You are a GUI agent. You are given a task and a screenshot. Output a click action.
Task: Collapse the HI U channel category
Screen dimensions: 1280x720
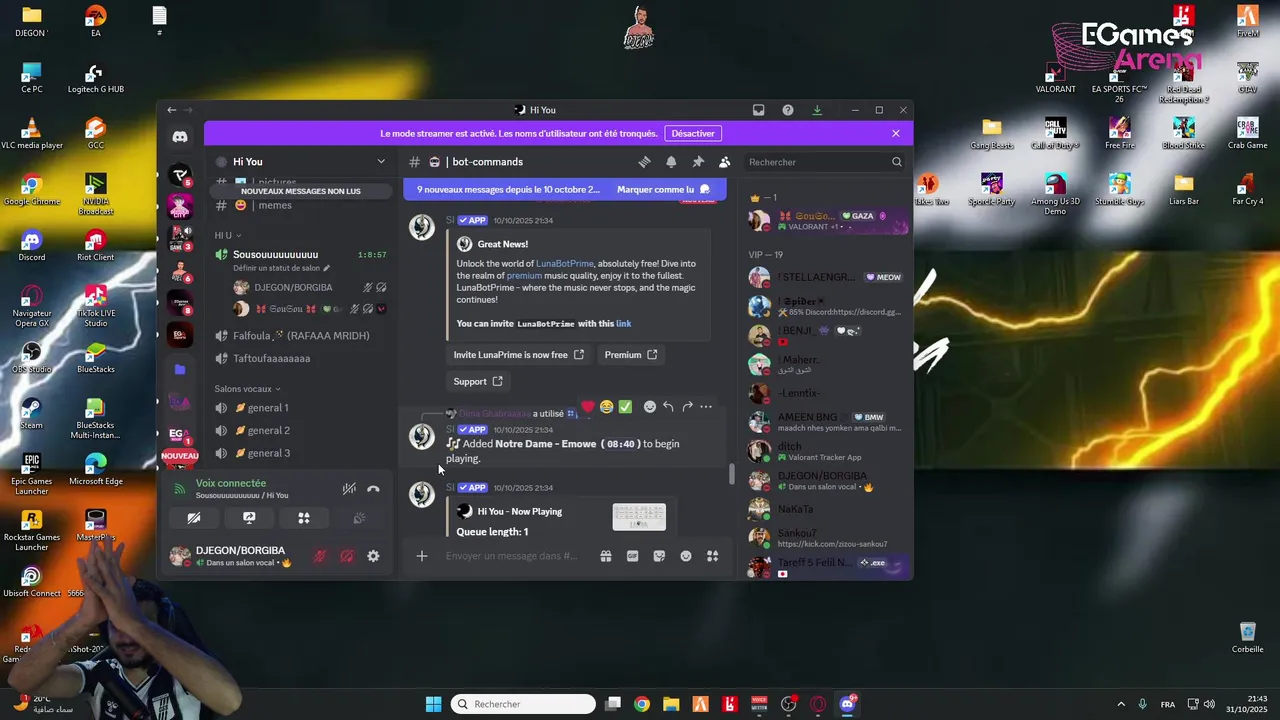tap(228, 235)
